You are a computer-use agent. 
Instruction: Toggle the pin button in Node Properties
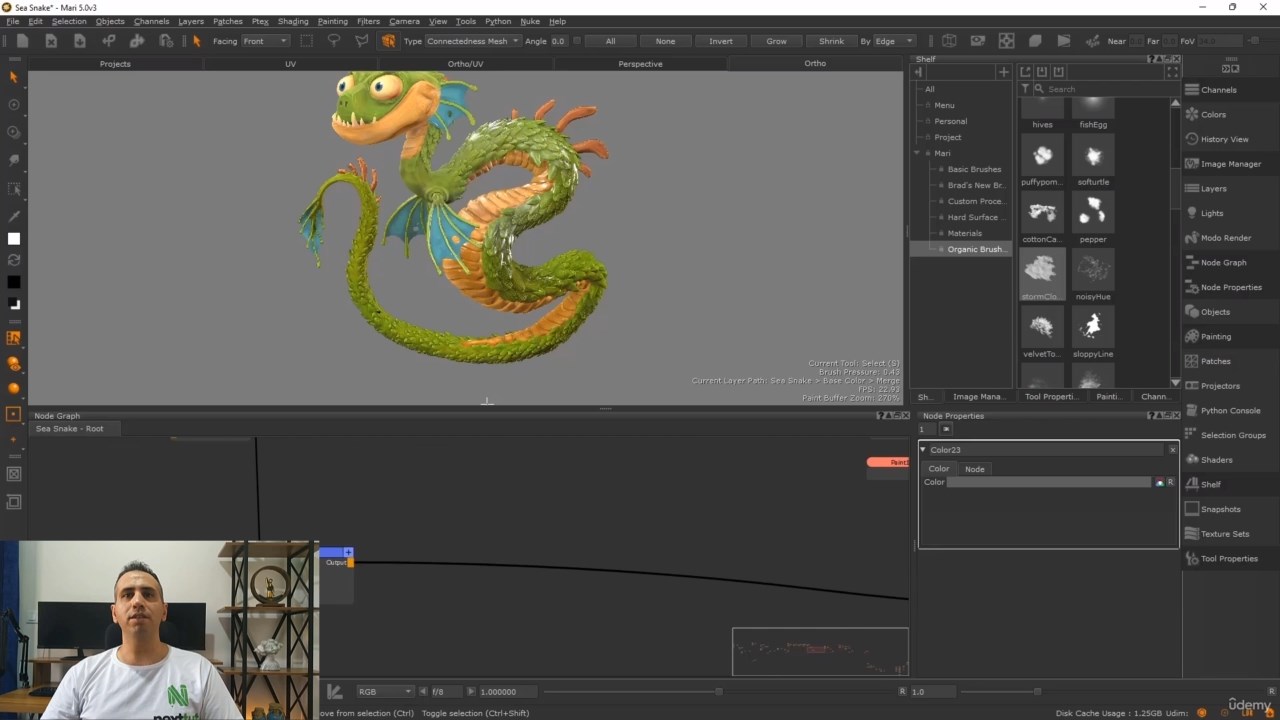[946, 429]
